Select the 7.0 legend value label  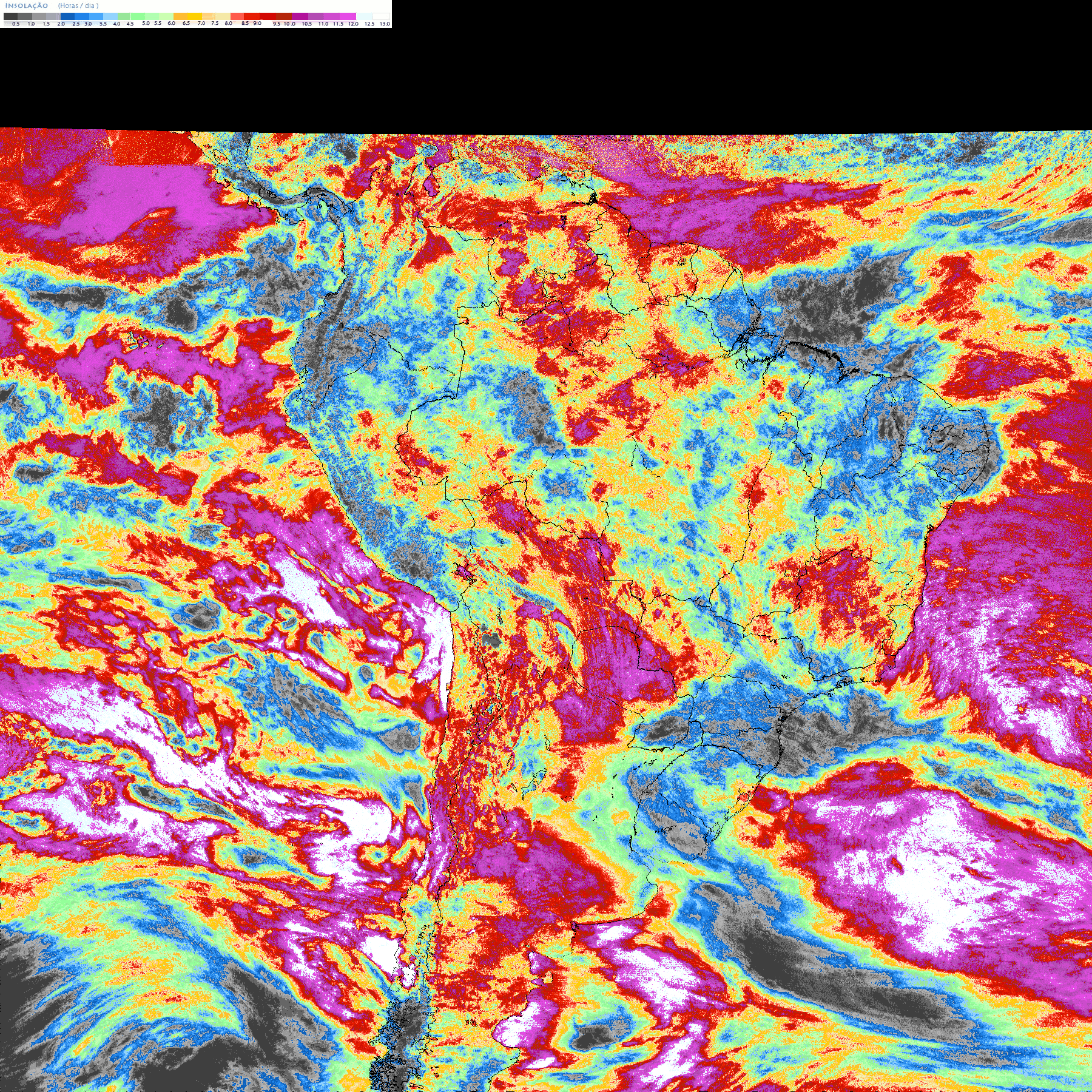[x=201, y=23]
